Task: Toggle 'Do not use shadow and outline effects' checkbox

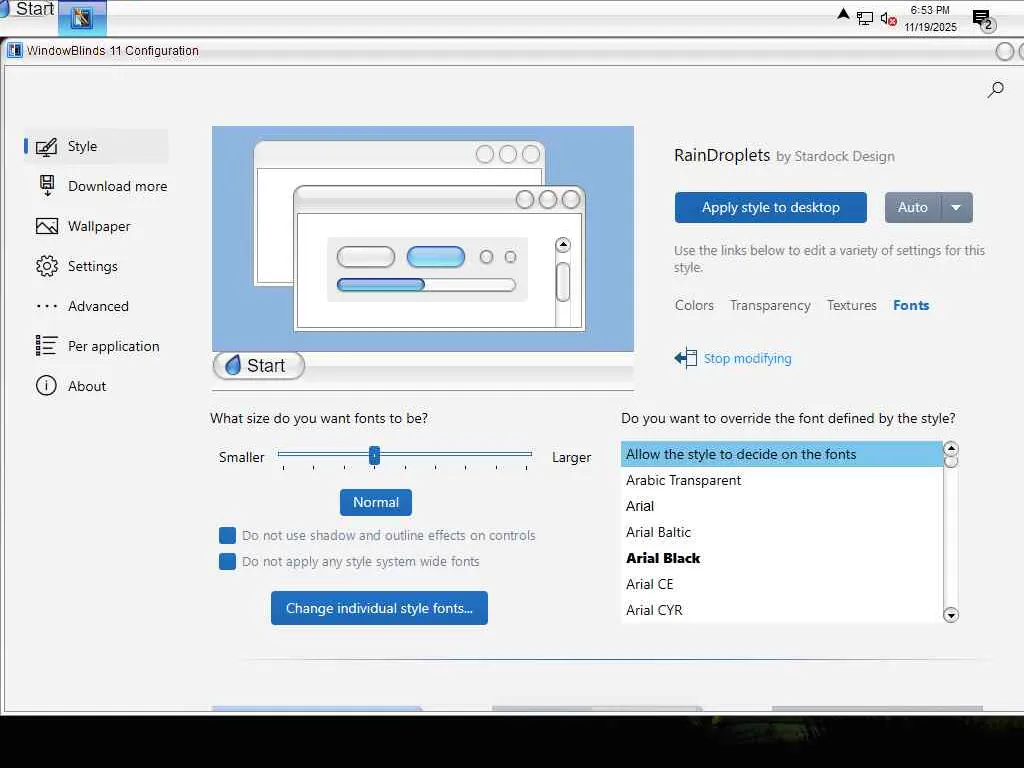Action: 227,536
